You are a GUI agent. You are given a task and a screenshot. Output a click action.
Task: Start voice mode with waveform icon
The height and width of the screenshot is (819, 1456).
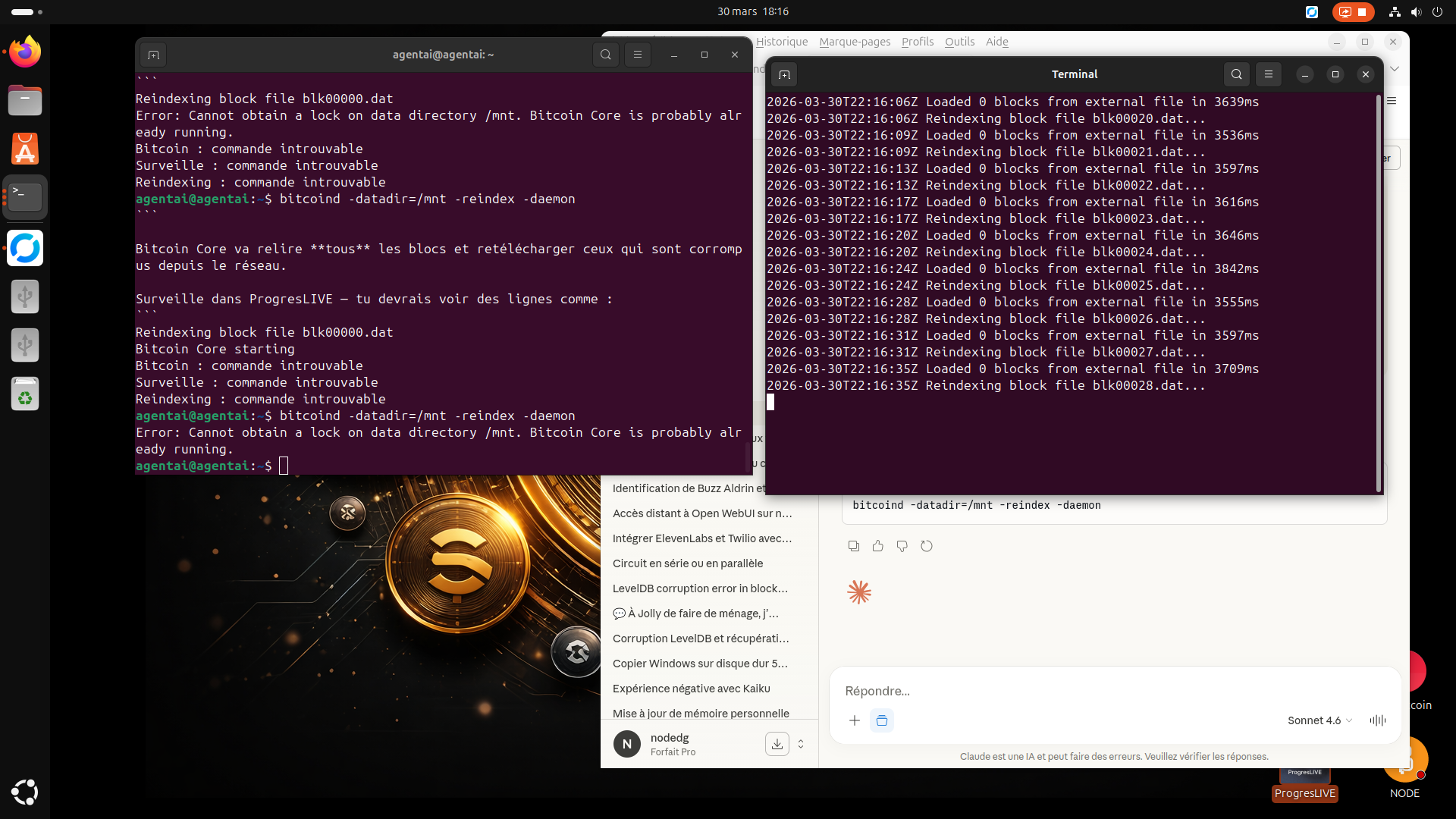(x=1378, y=720)
